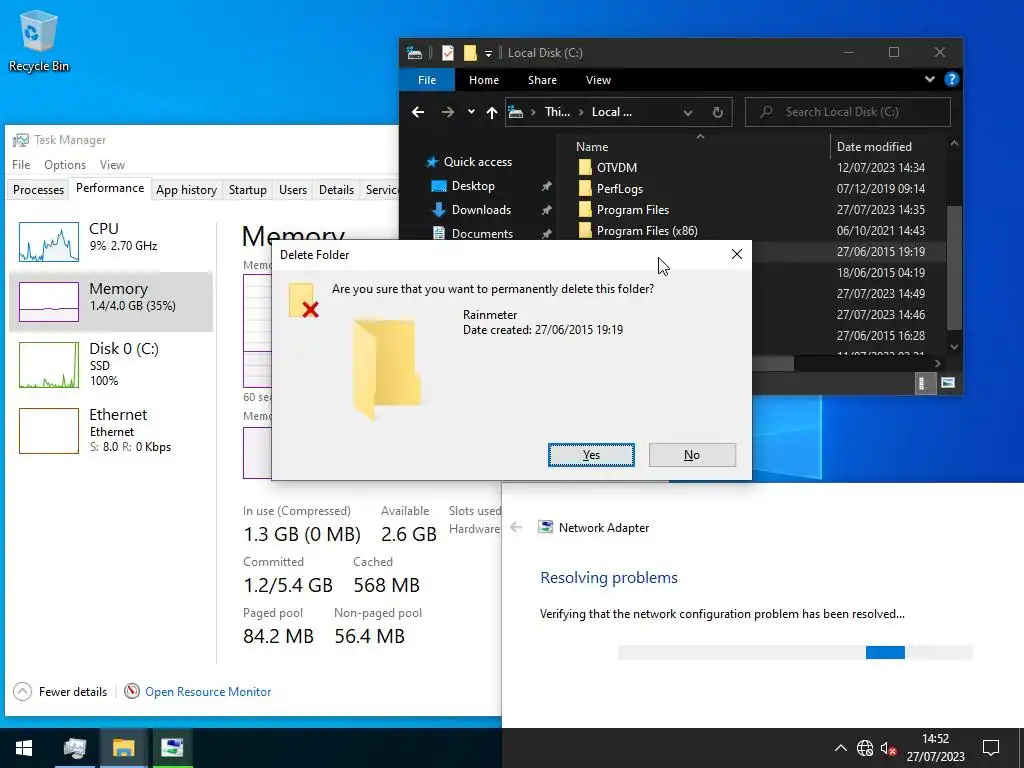This screenshot has width=1024, height=768.
Task: Switch to Details tab in Task Manager
Action: pyautogui.click(x=336, y=190)
